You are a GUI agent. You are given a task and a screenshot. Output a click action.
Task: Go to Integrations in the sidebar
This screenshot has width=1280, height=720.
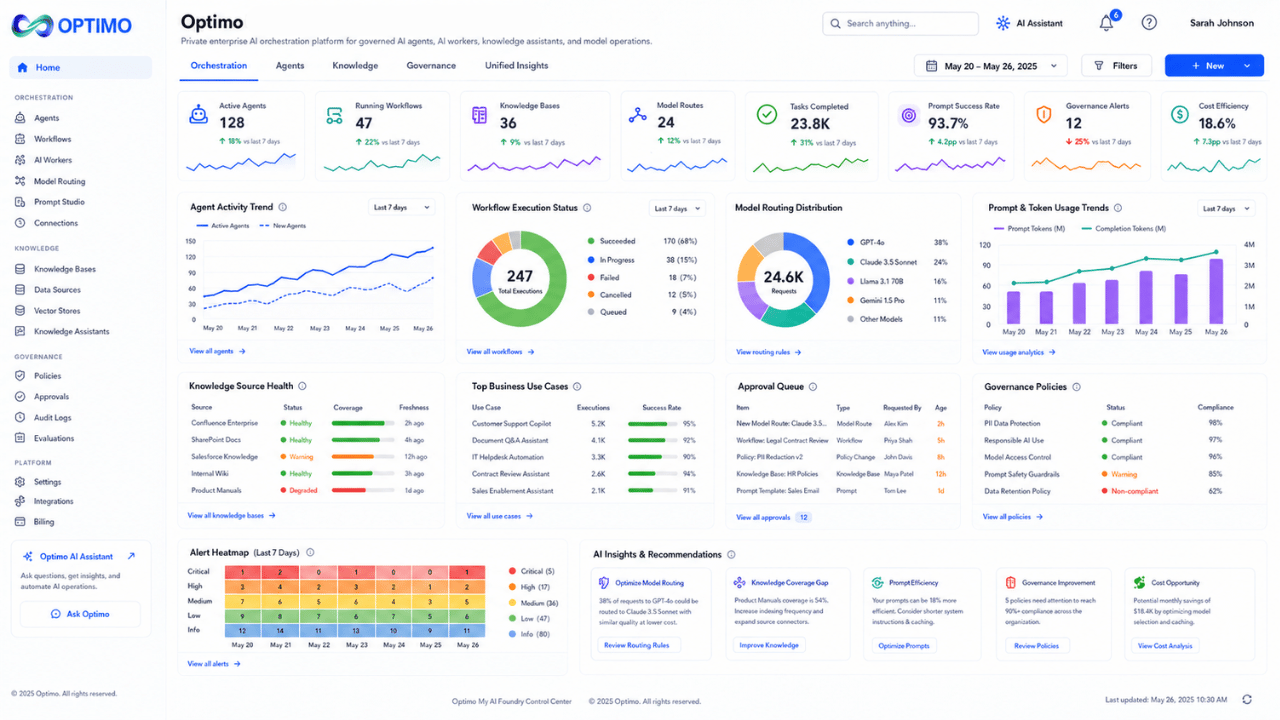[x=53, y=501]
